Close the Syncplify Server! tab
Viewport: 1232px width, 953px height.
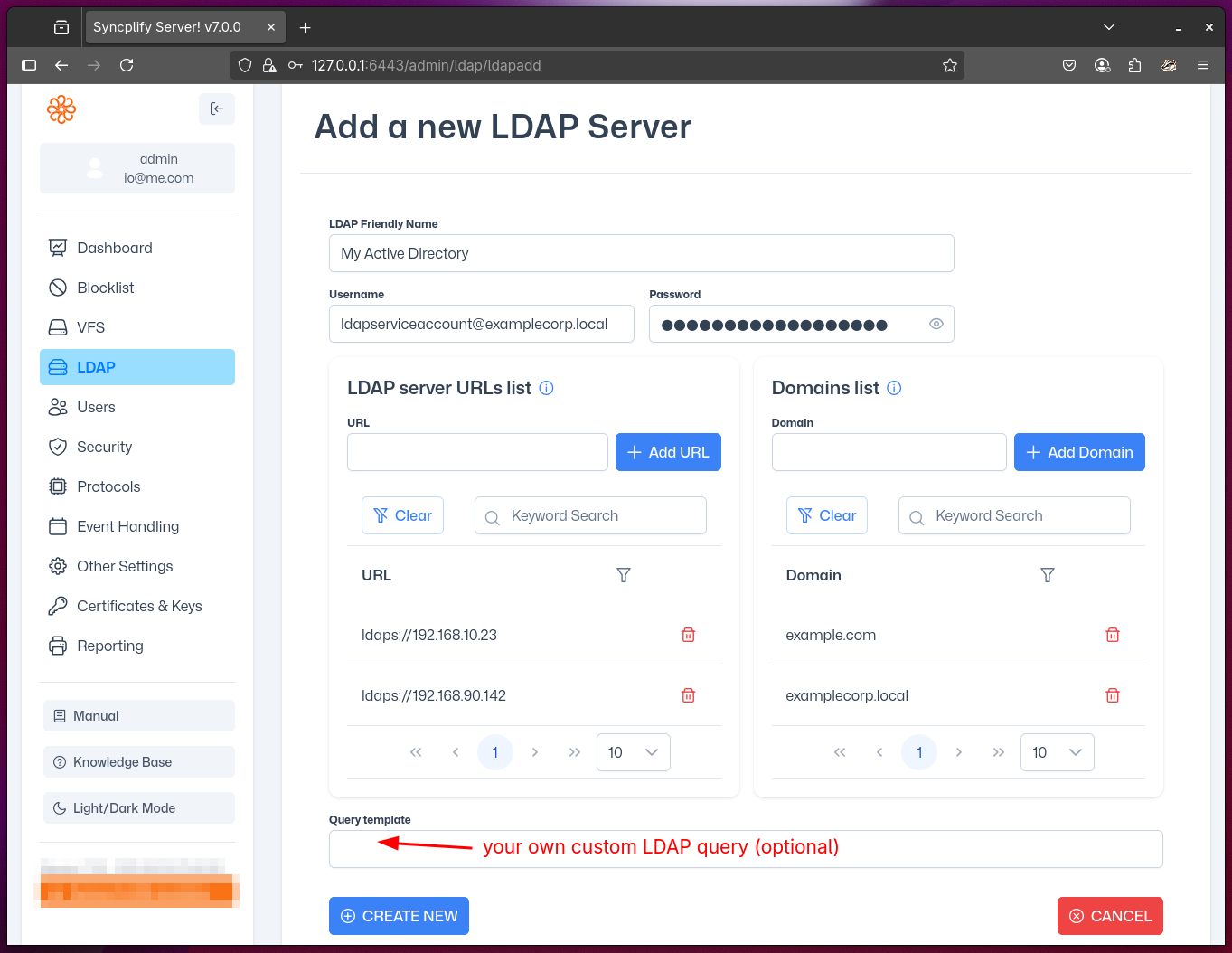point(270,27)
